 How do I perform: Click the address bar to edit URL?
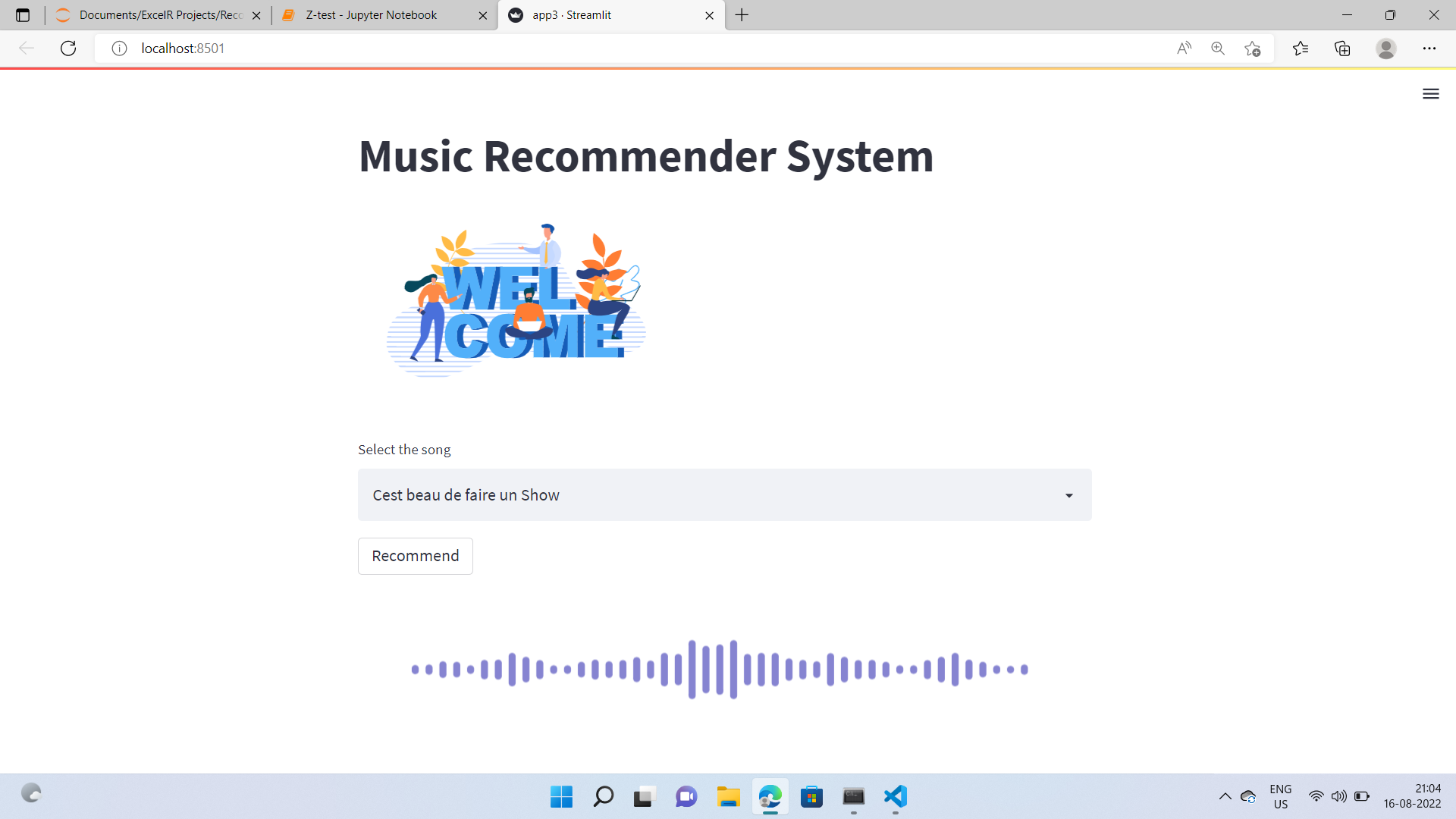tap(455, 48)
